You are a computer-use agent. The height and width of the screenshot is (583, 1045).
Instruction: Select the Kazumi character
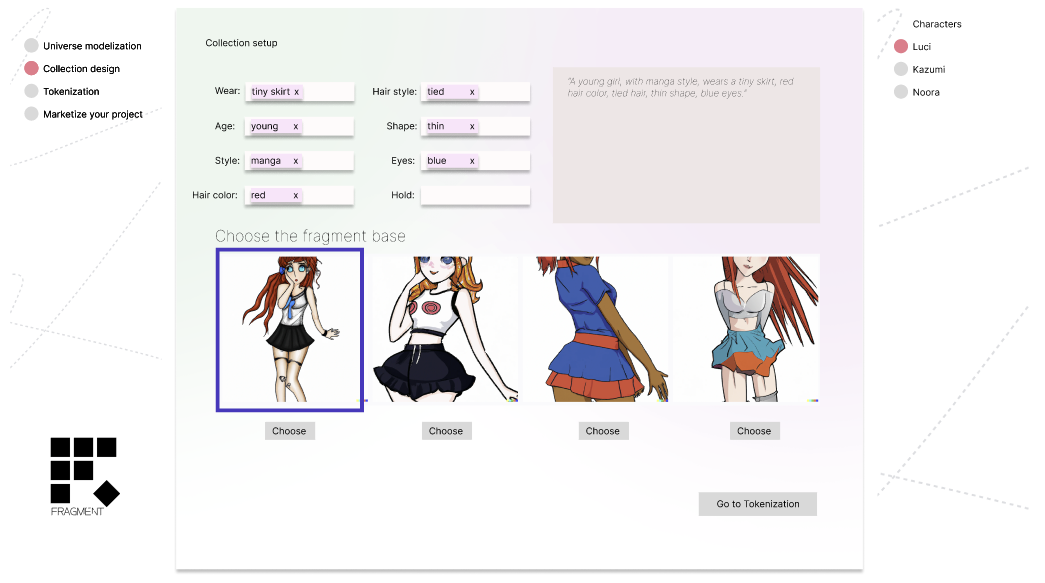click(927, 70)
